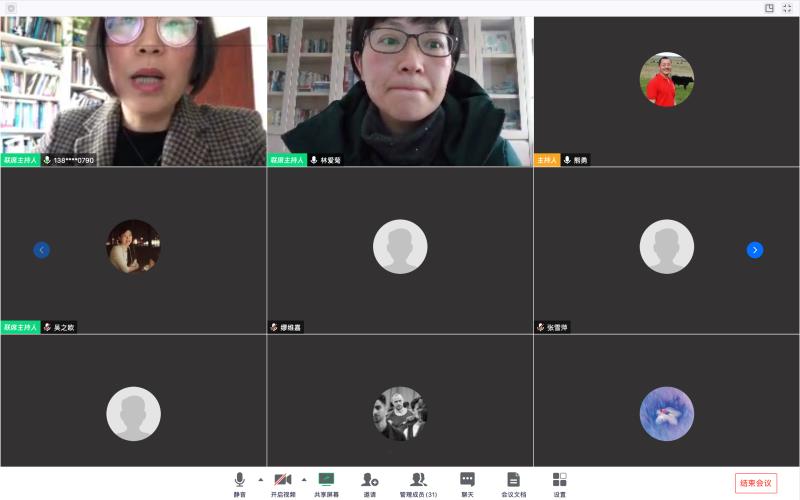Click the red end meeting (结束会议) button
This screenshot has height=500, width=800.
click(755, 483)
